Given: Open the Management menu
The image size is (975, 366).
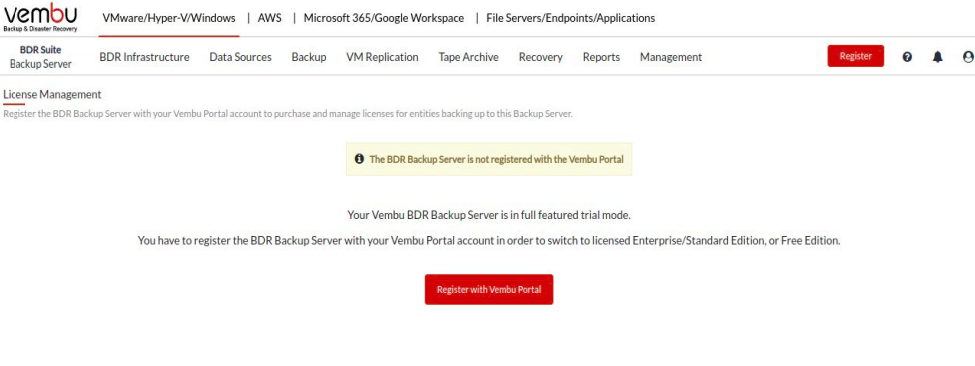Looking at the screenshot, I should 671,57.
